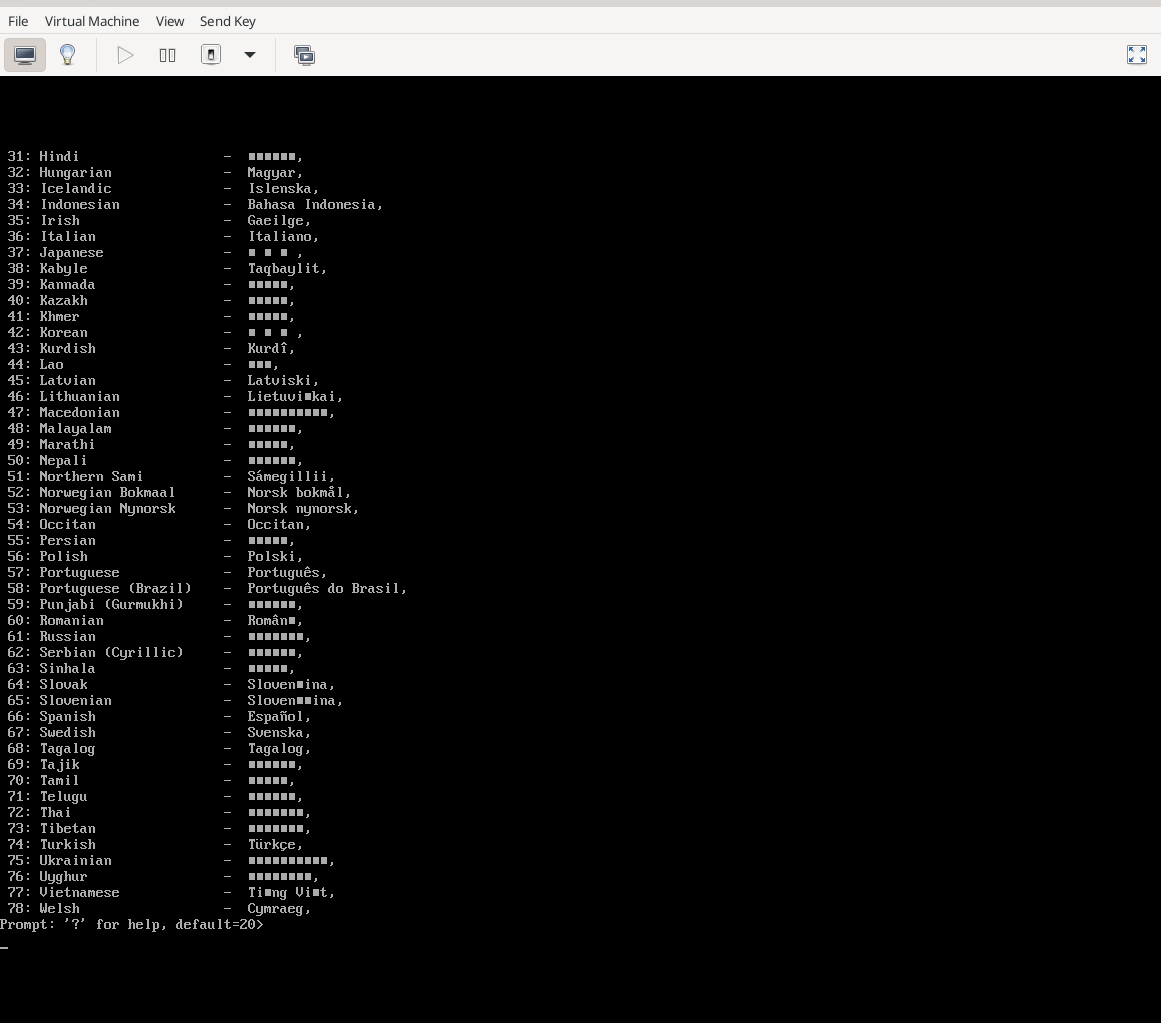Screen dimensions: 1161x1023
Task: Click the '67: Swedish' row
Action: tap(159, 733)
